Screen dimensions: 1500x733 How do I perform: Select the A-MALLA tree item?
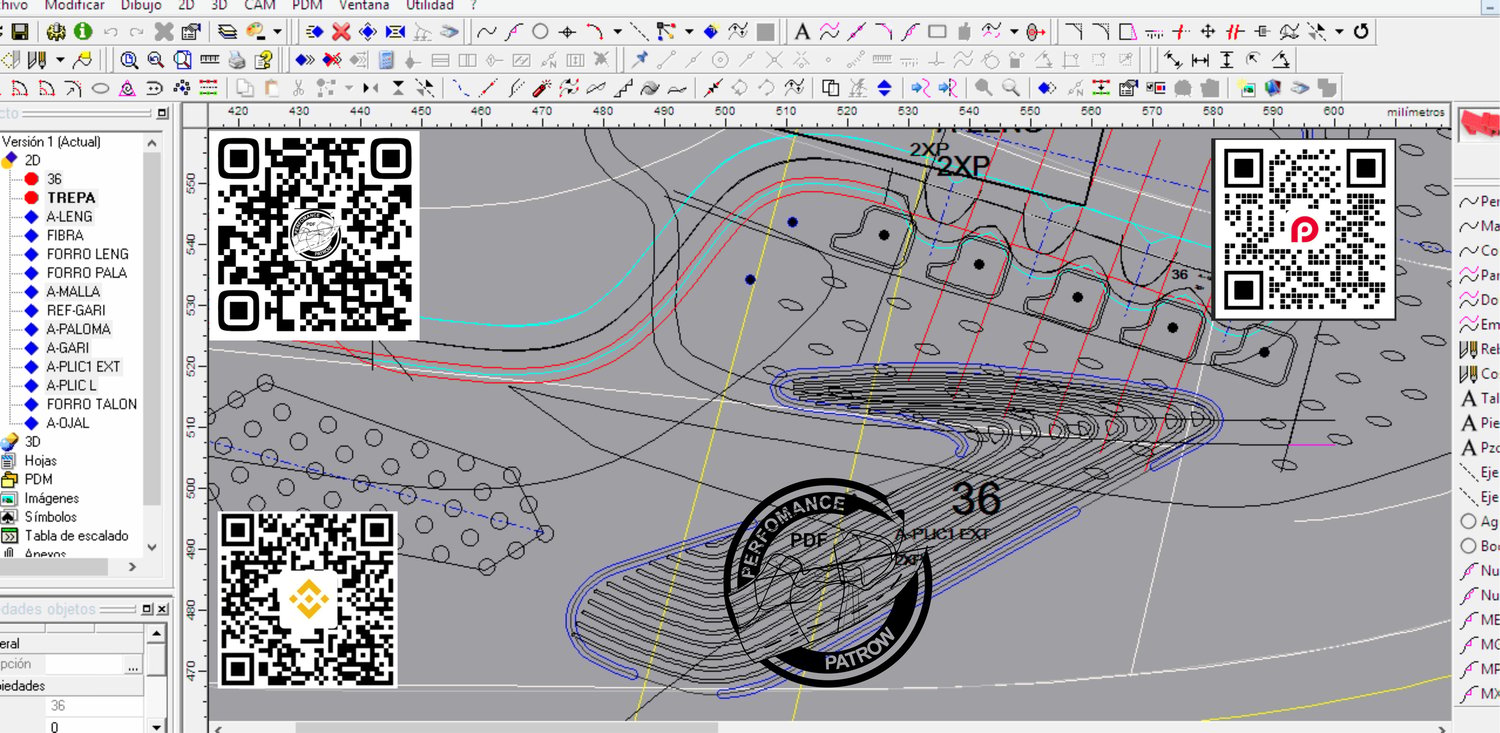coord(73,291)
